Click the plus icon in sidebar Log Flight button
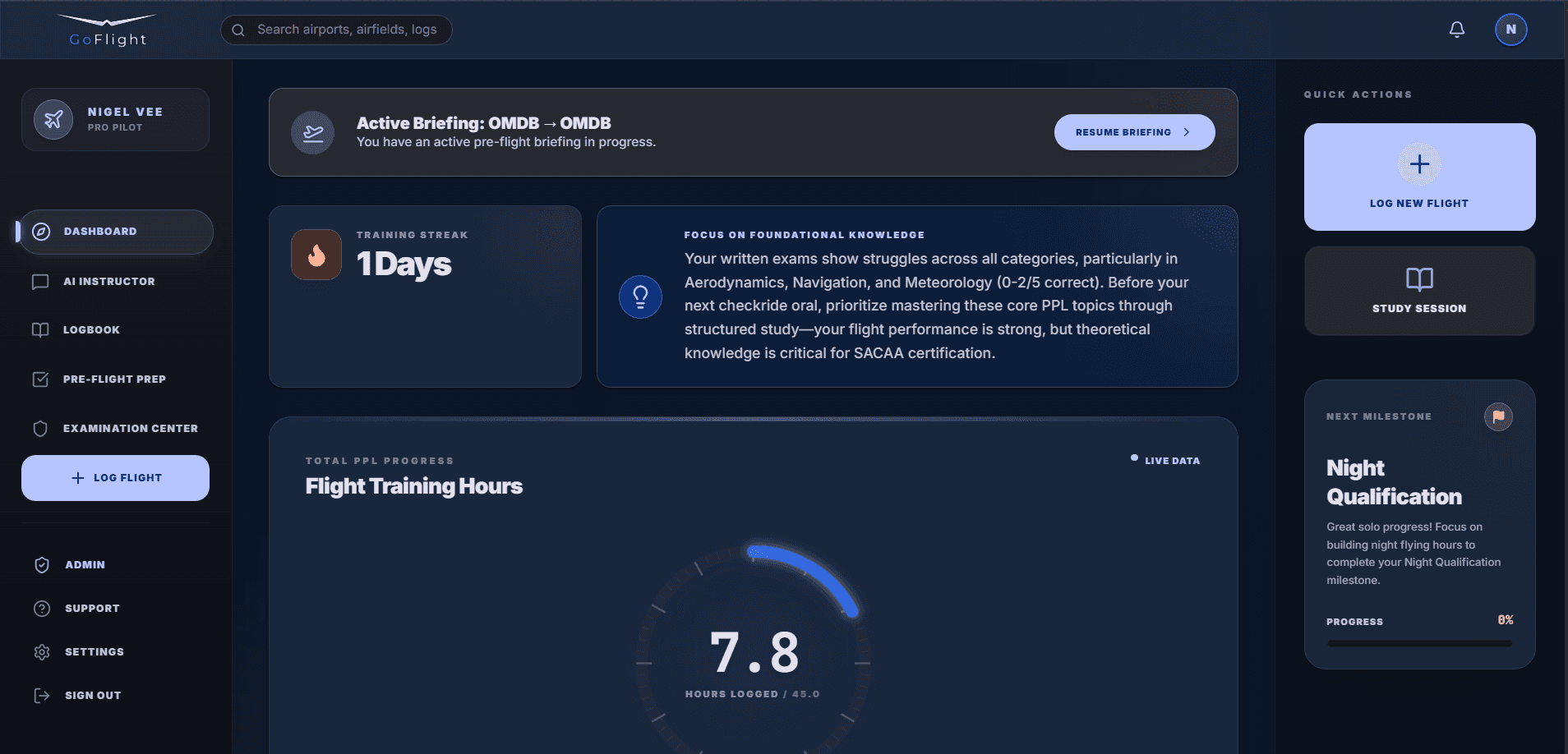The width and height of the screenshot is (1568, 754). pyautogui.click(x=78, y=478)
